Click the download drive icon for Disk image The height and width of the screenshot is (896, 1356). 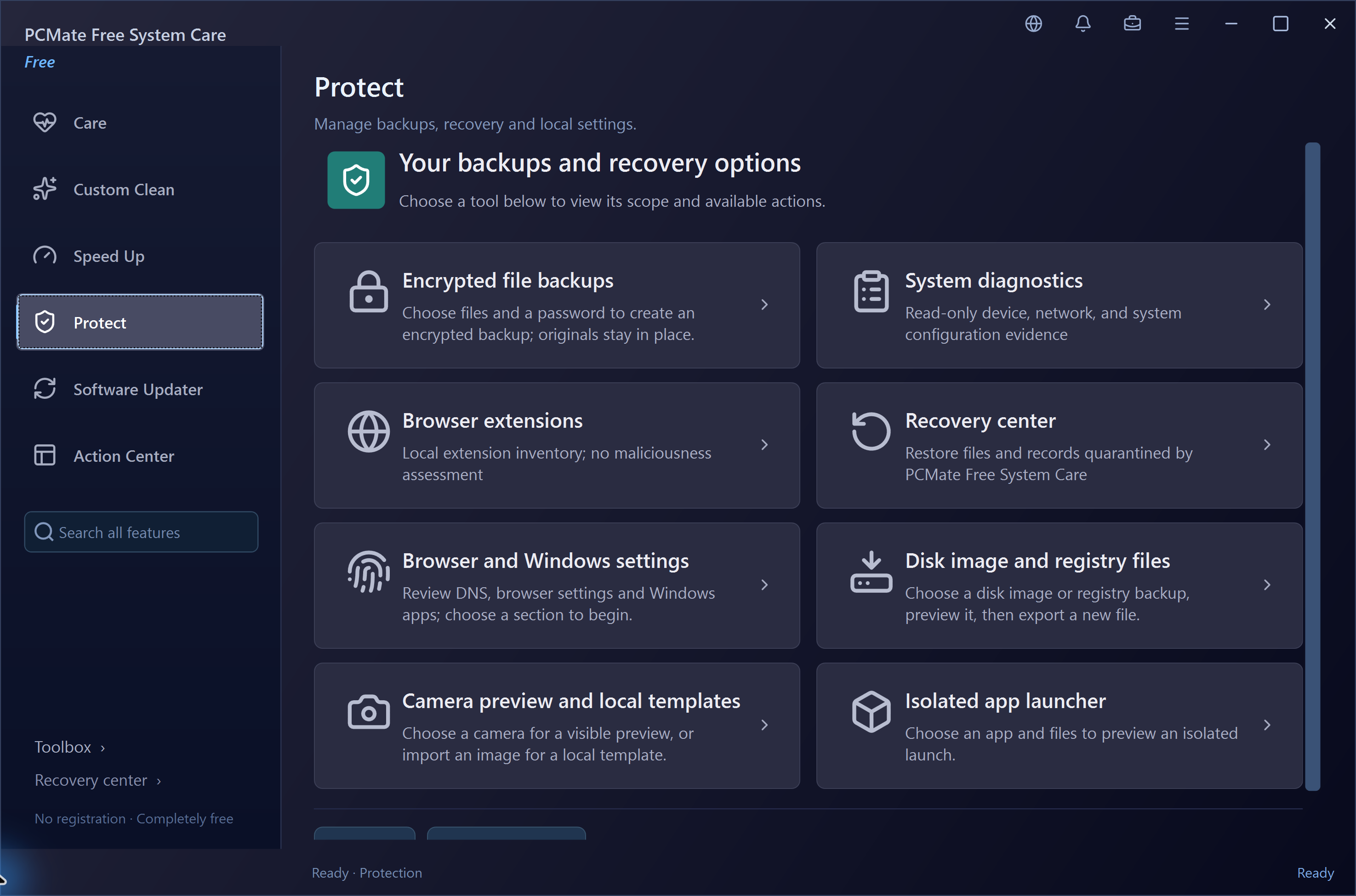[x=871, y=572]
